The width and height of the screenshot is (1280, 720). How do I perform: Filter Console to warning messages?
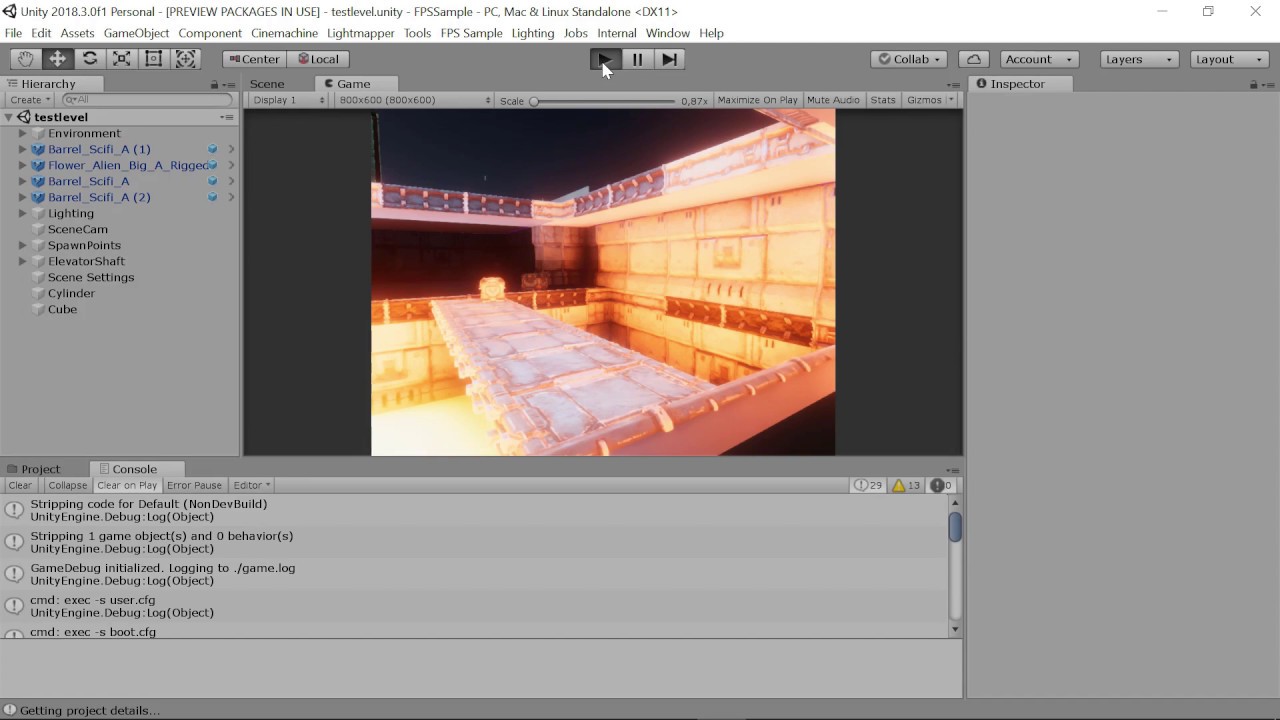click(x=903, y=485)
